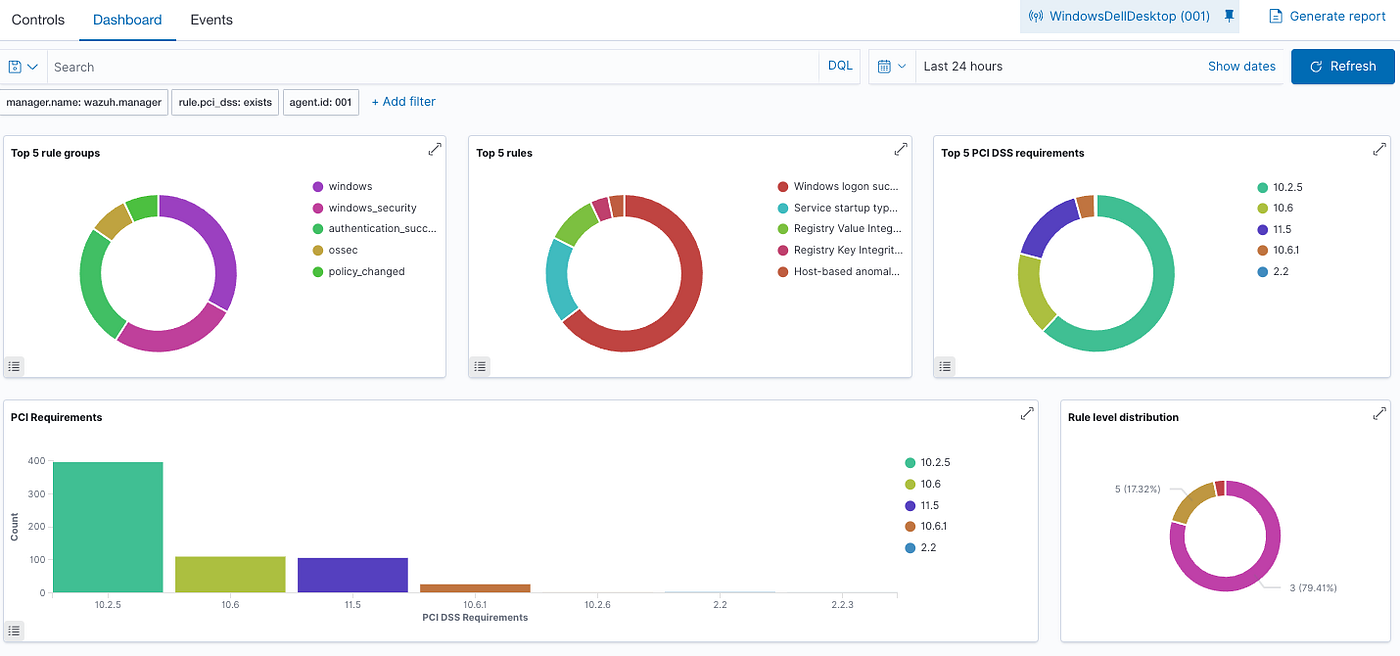Toggle legend for Top 5 PCI DSS requirements
The width and height of the screenshot is (1400, 656).
click(x=945, y=366)
